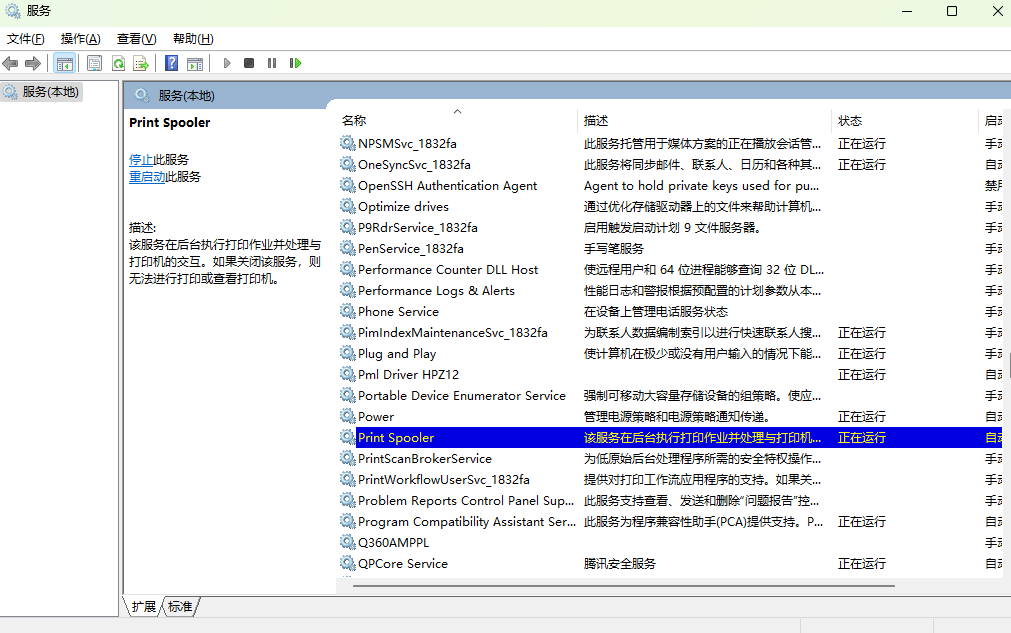The image size is (1011, 633).
Task: Minimize the 服务 window
Action: coord(907,11)
